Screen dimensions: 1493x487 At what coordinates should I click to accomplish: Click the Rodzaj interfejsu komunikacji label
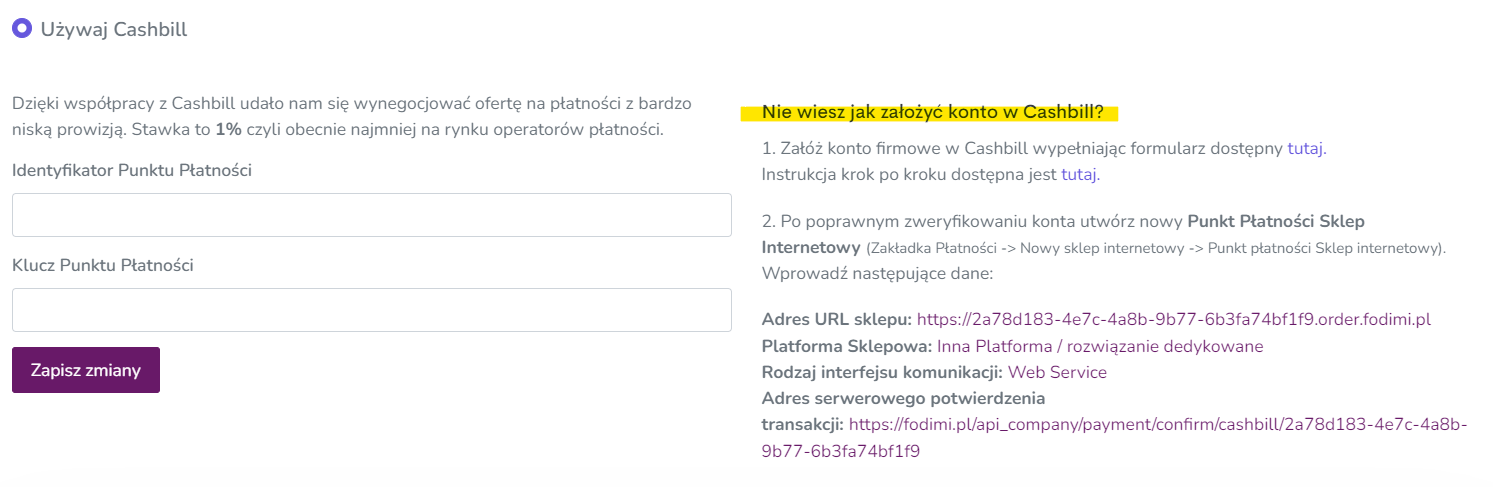(882, 372)
